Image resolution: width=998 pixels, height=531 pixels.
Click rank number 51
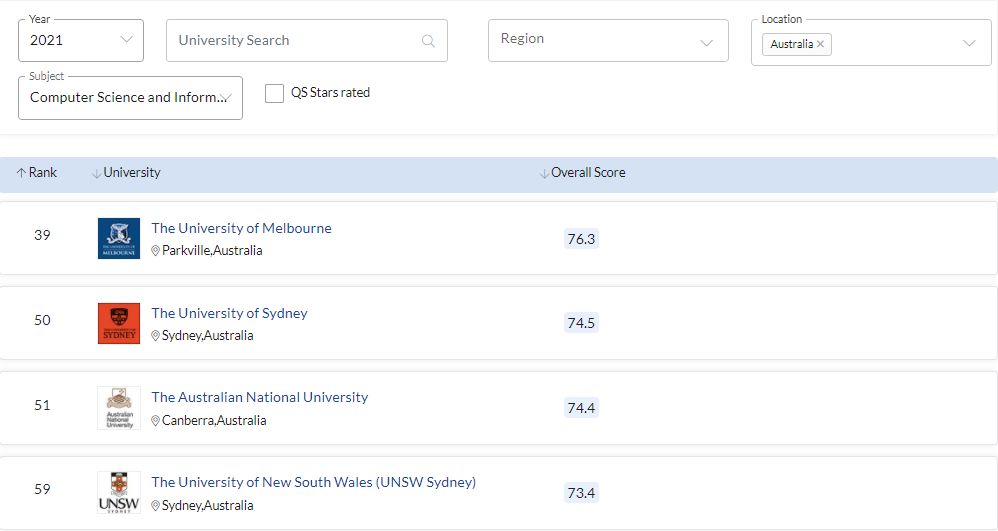42,405
